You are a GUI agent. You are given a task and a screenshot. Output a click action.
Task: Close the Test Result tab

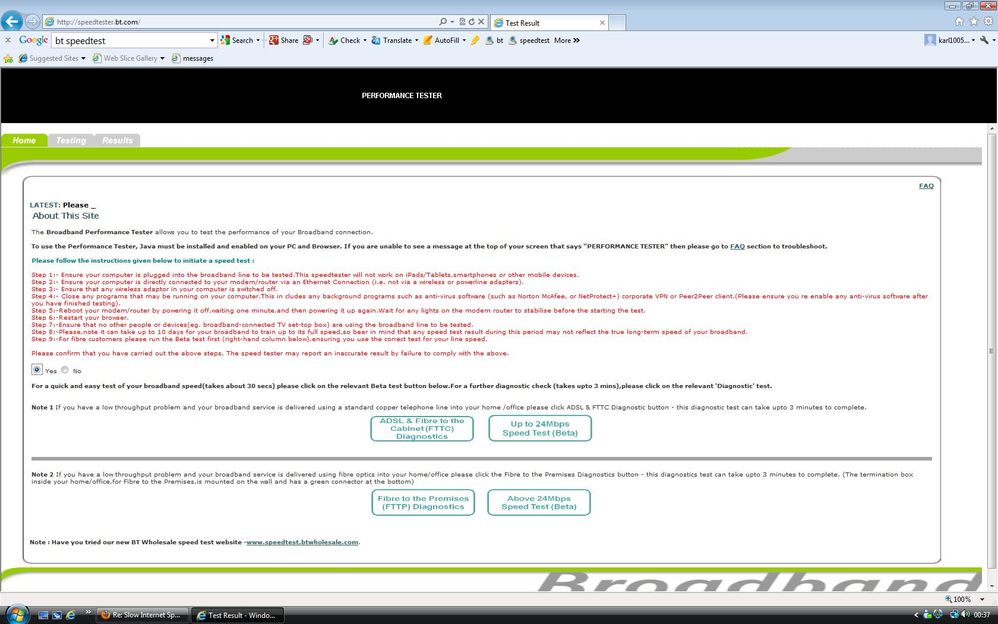click(x=602, y=22)
